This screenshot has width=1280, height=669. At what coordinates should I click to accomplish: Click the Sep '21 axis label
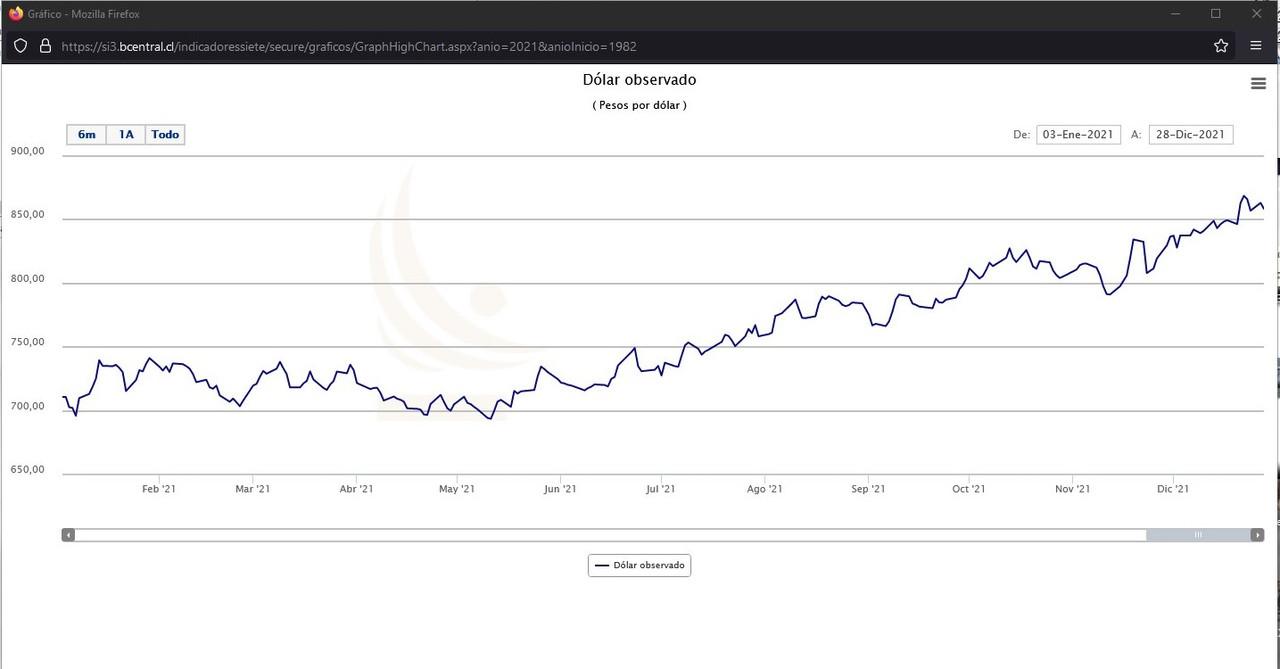click(868, 489)
